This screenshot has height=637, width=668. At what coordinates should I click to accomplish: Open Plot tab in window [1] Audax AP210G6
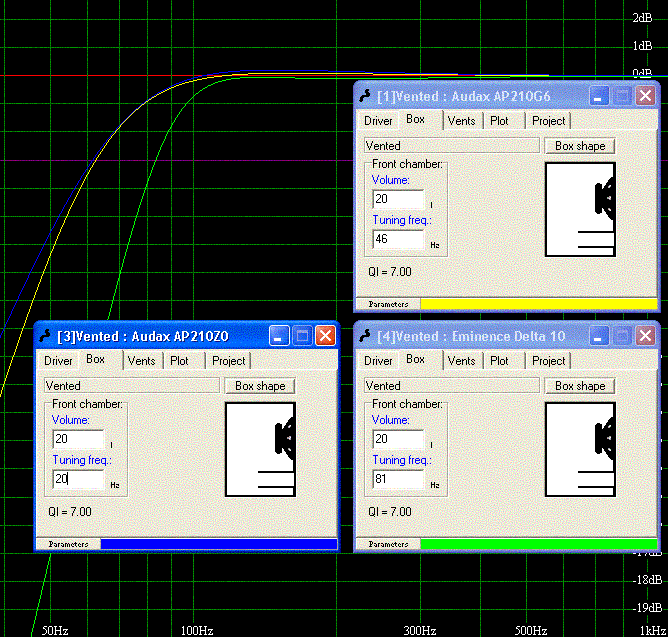pos(499,121)
